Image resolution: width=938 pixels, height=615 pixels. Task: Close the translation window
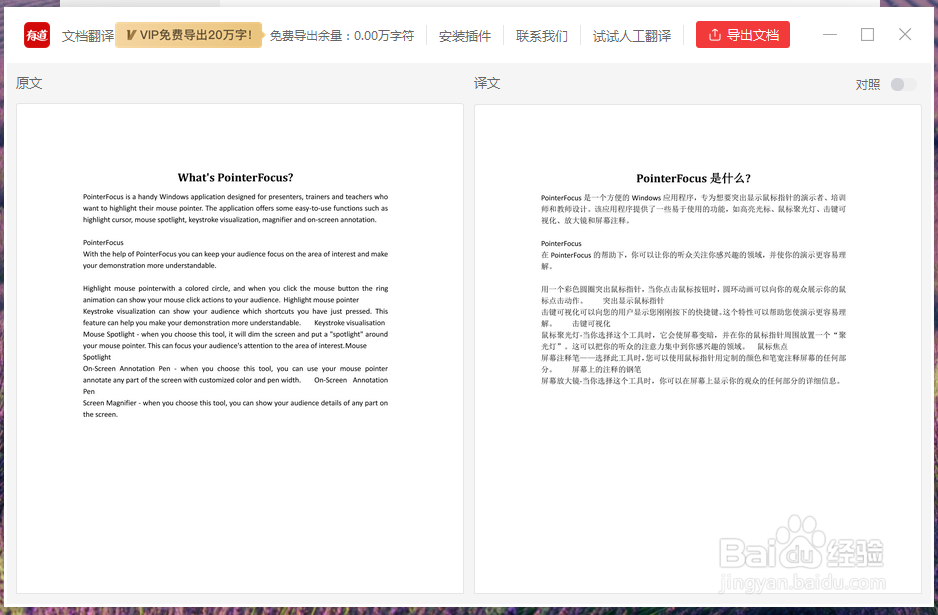pyautogui.click(x=905, y=35)
